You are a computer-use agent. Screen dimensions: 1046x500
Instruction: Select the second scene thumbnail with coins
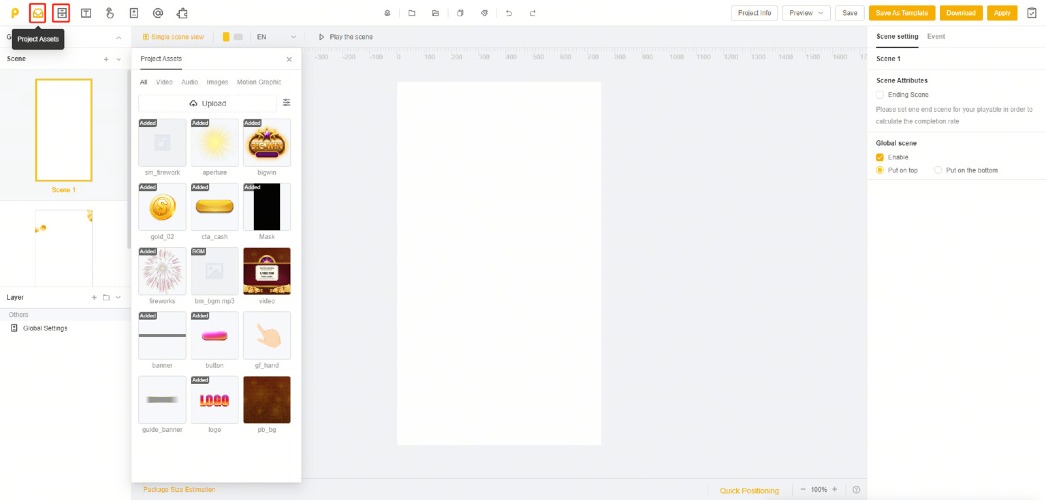(64, 248)
